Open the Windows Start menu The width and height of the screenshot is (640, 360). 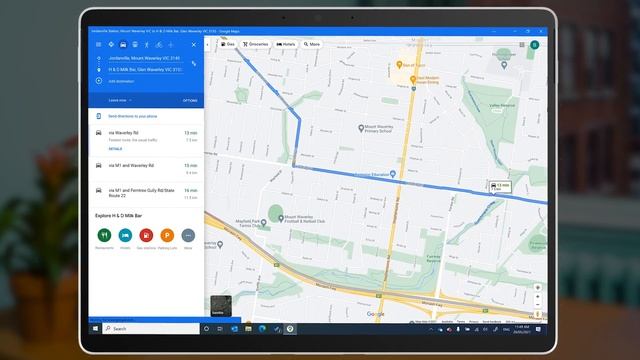click(x=95, y=329)
